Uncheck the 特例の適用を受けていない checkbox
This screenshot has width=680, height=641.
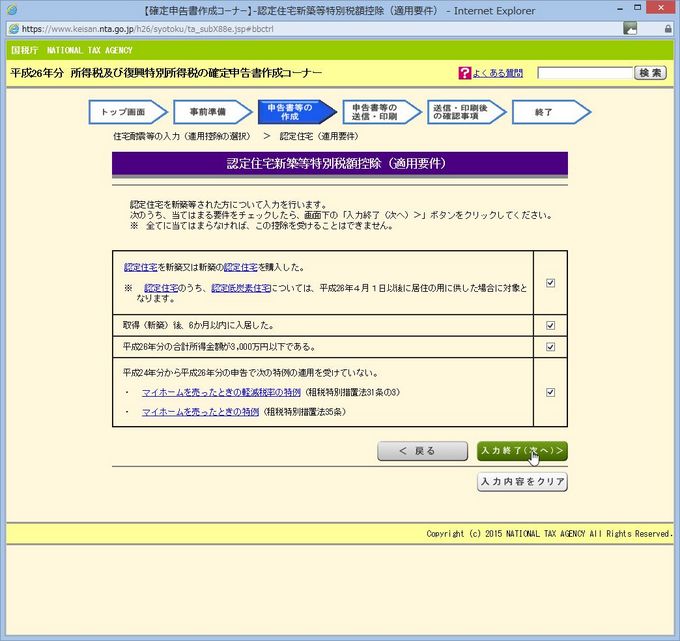550,392
